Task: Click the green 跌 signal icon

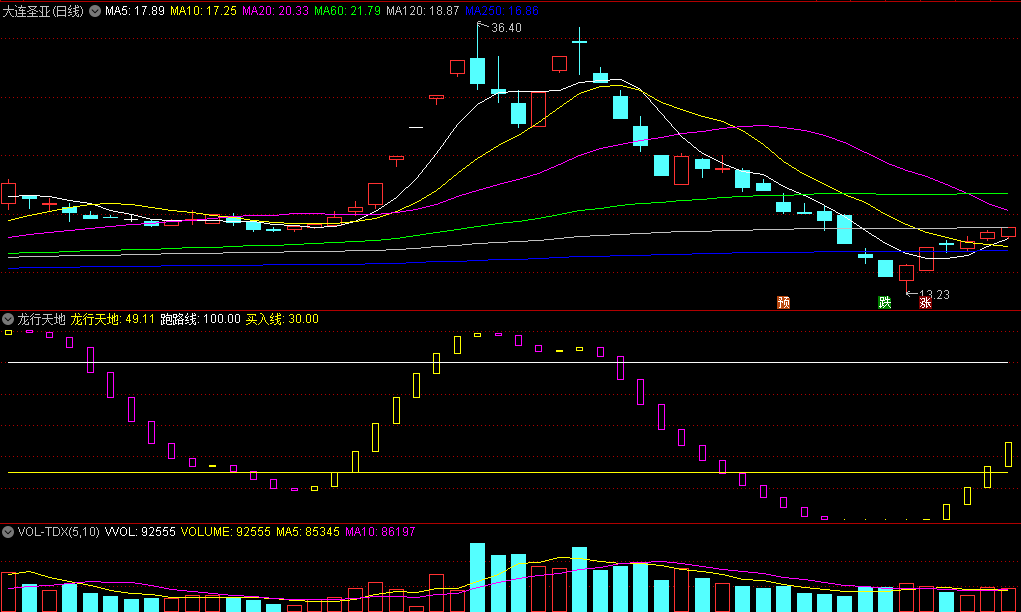Action: pyautogui.click(x=884, y=303)
